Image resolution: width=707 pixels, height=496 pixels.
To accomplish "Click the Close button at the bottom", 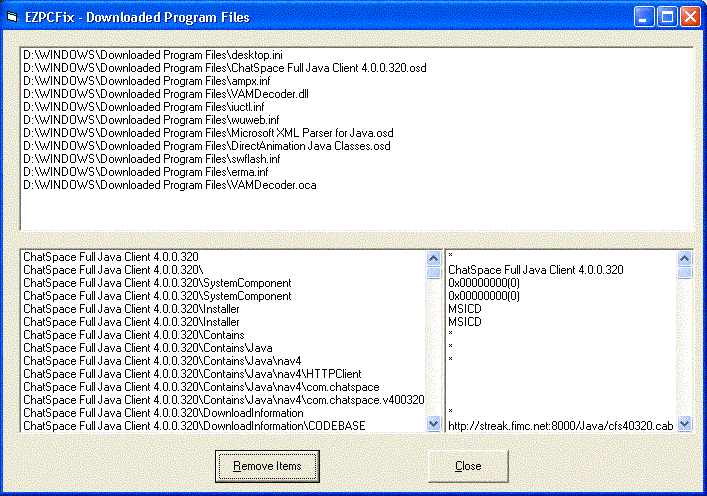I will pyautogui.click(x=468, y=466).
